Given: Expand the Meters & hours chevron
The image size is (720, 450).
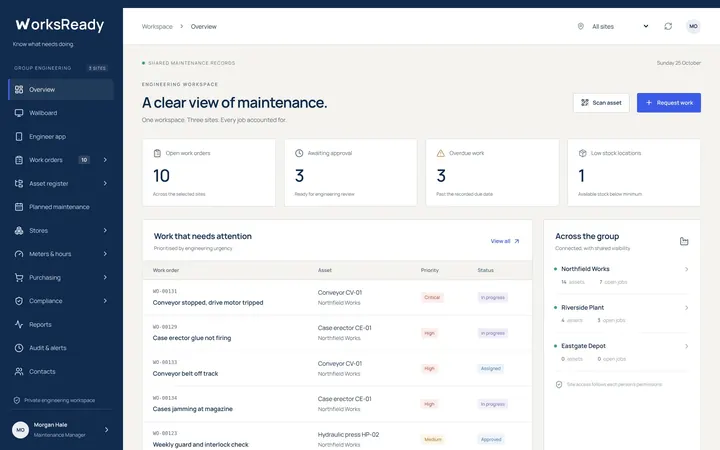Looking at the screenshot, I should coord(105,254).
